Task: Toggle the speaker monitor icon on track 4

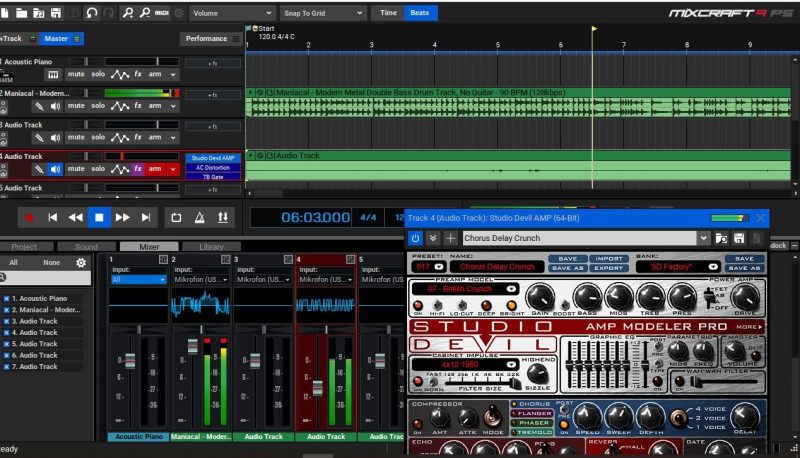Action: pos(55,169)
